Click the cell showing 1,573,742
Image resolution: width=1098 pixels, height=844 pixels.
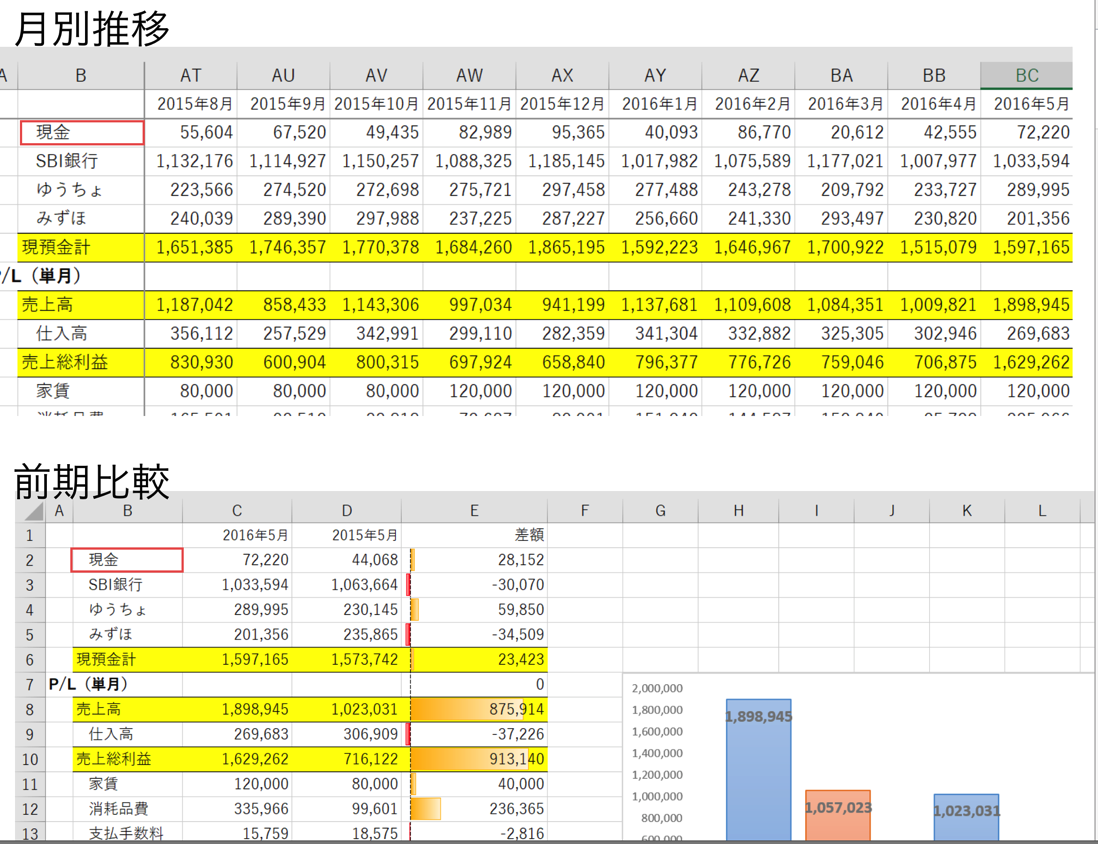click(x=347, y=660)
